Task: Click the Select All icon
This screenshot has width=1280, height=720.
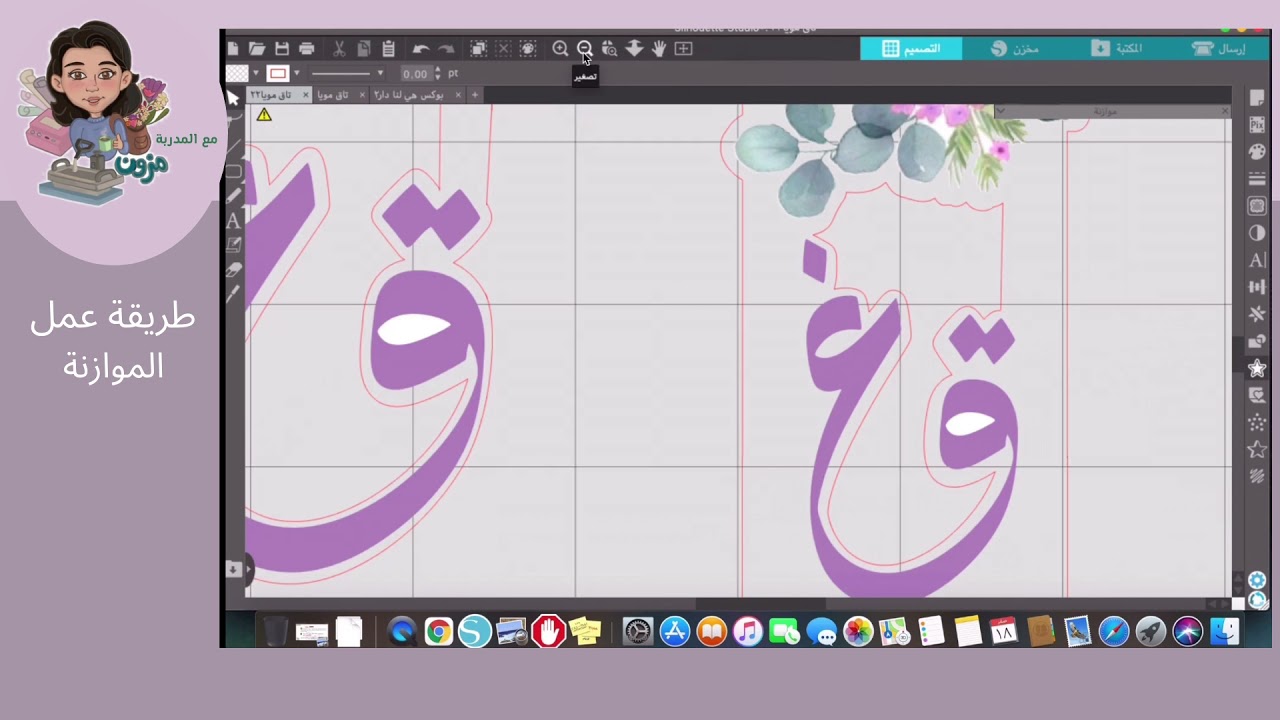Action: click(479, 48)
